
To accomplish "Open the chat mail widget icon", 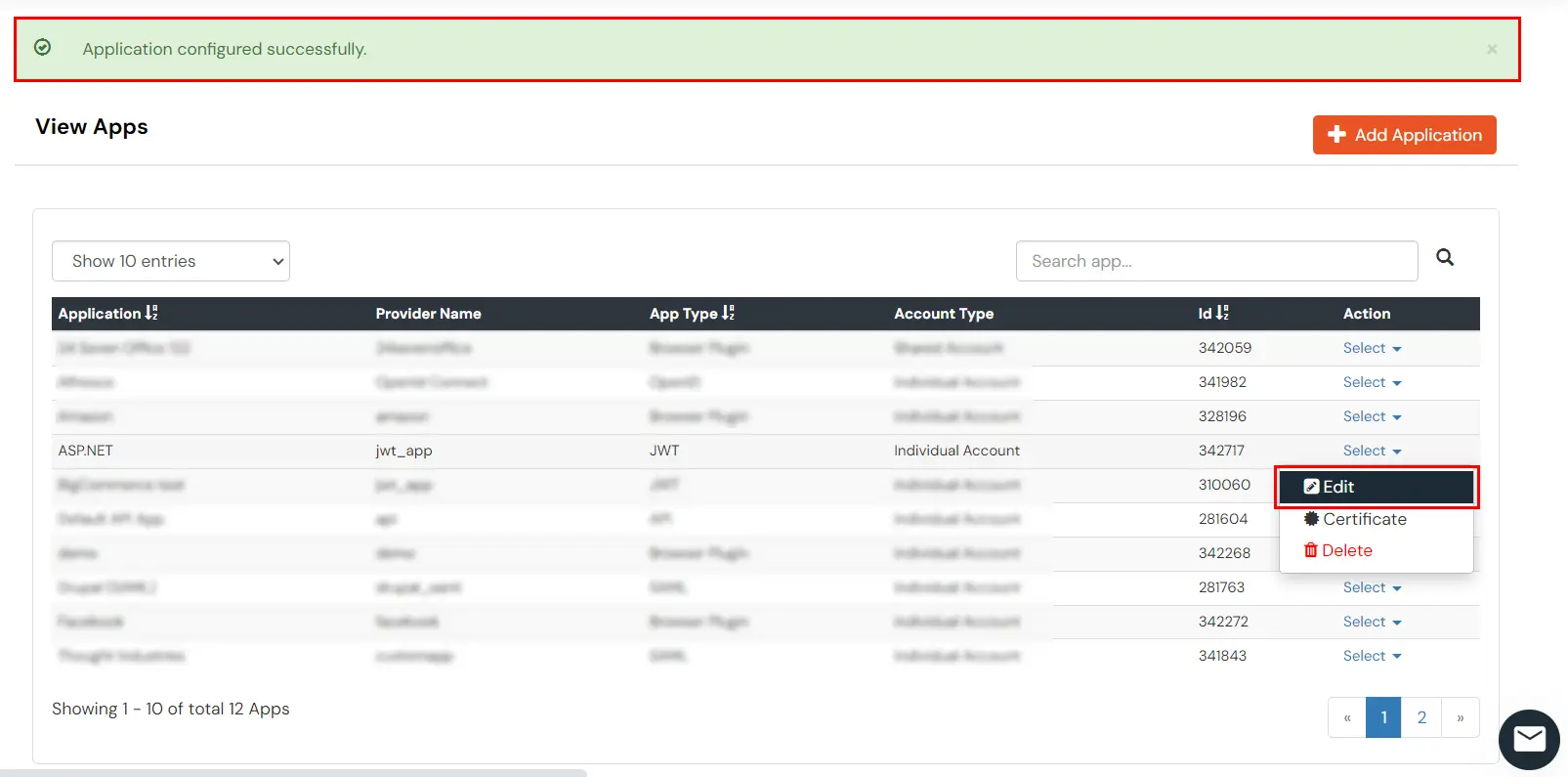I will 1529,739.
